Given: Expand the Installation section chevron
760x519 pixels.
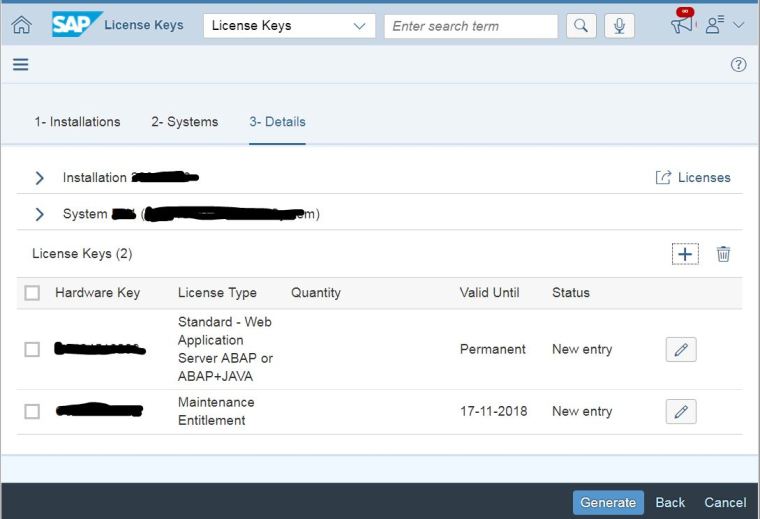Looking at the screenshot, I should [39, 178].
